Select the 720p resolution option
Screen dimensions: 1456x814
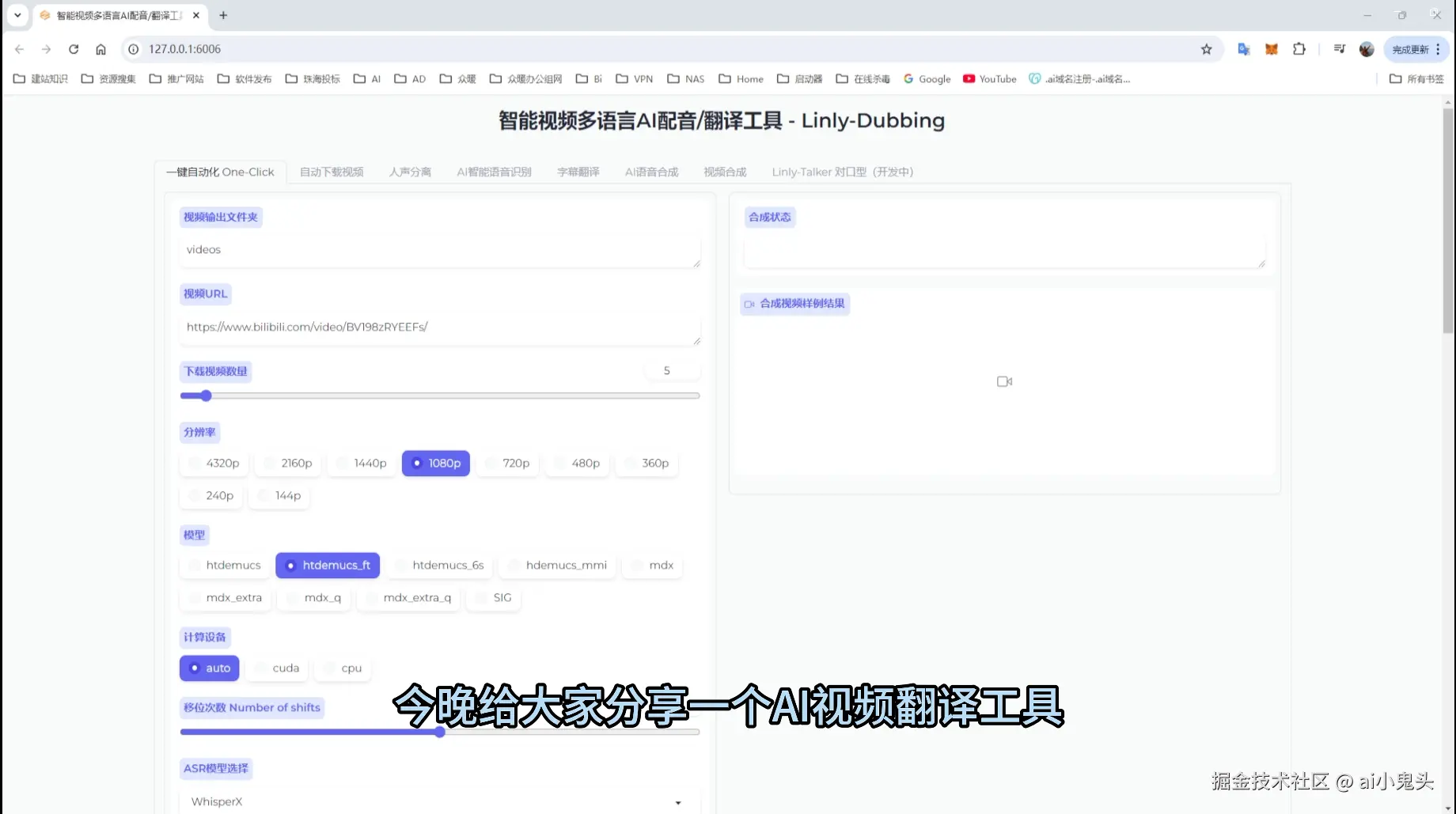tap(507, 463)
